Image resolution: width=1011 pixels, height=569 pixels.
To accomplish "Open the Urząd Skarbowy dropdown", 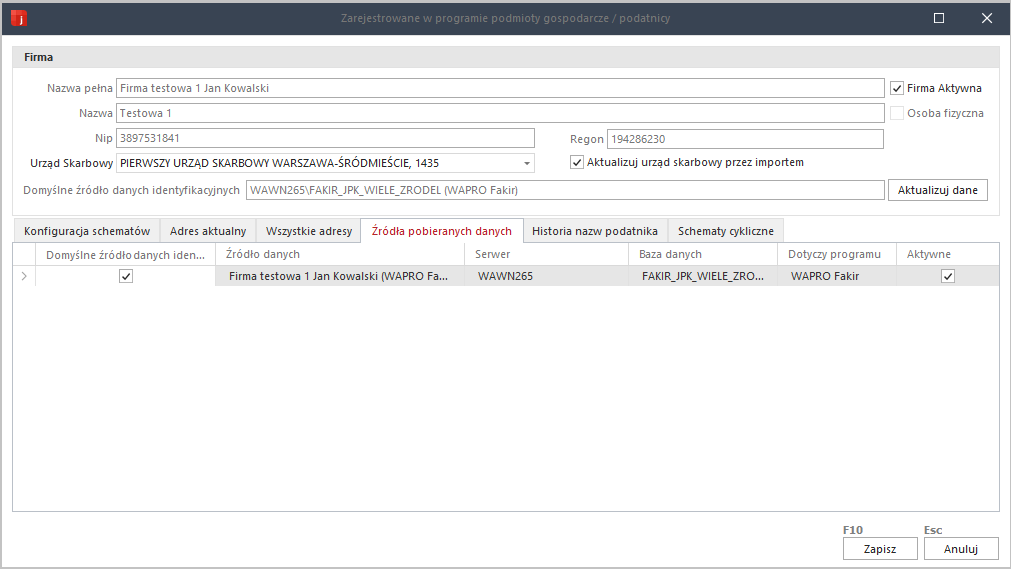I will coord(526,163).
